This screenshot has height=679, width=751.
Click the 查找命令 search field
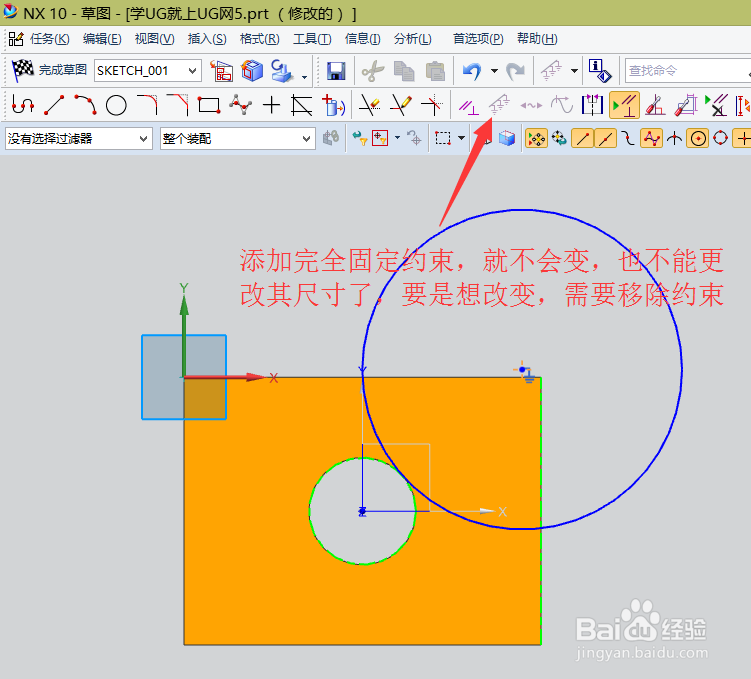click(x=687, y=71)
